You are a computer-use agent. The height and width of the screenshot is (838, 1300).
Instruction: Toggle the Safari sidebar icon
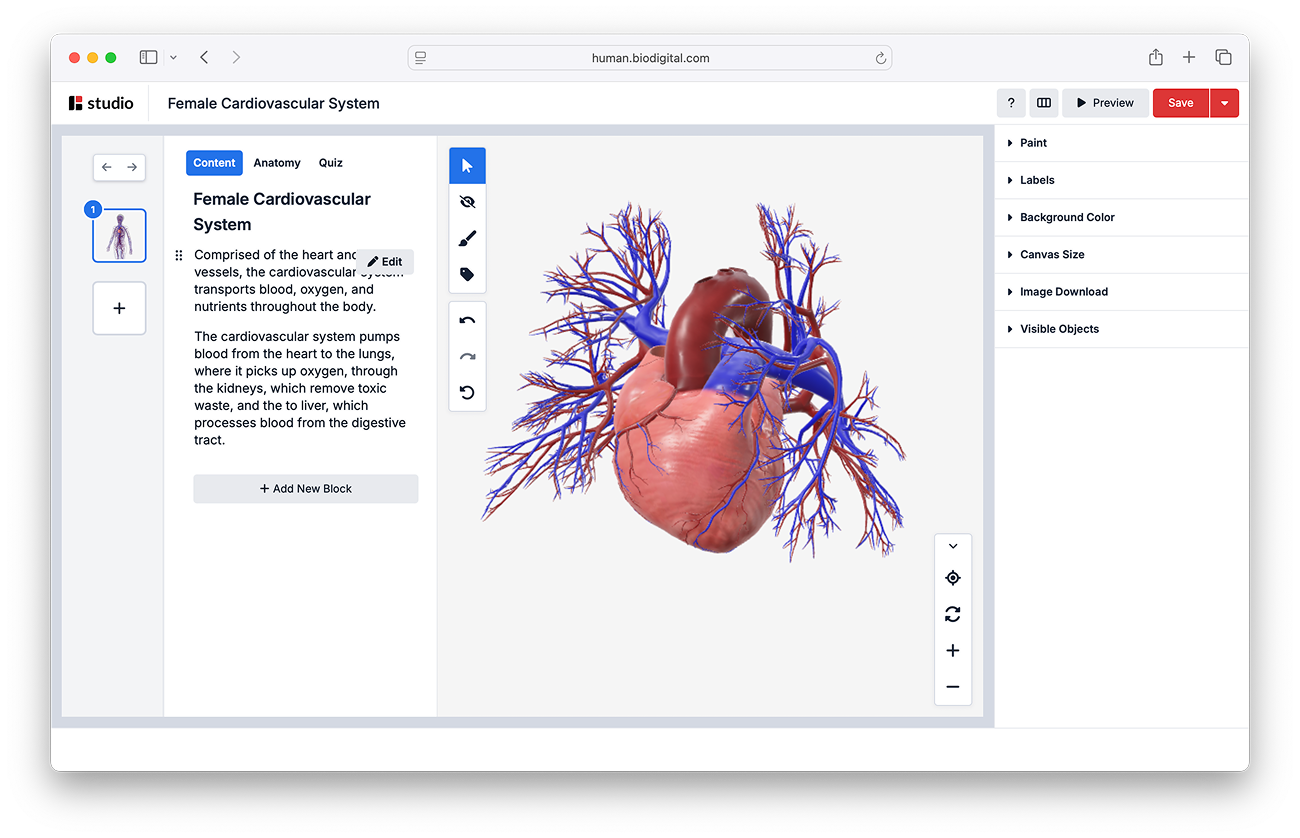point(148,58)
